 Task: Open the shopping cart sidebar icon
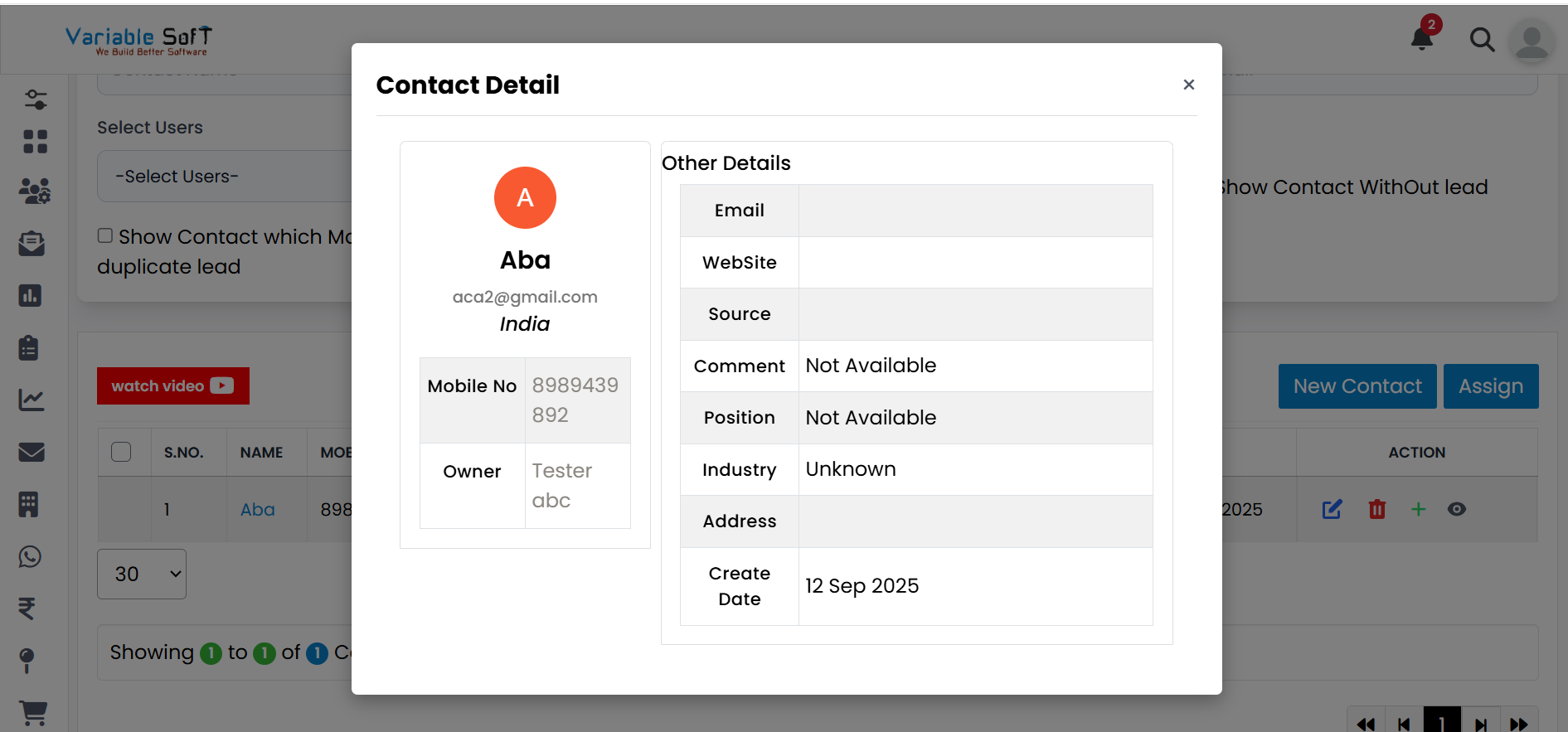point(33,713)
